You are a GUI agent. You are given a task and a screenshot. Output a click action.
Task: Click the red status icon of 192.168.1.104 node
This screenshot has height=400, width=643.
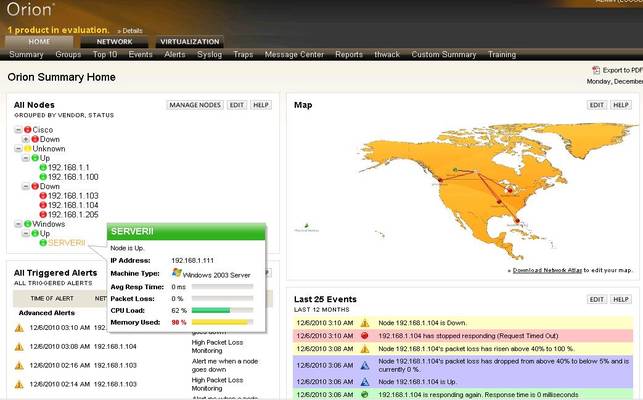click(43, 205)
